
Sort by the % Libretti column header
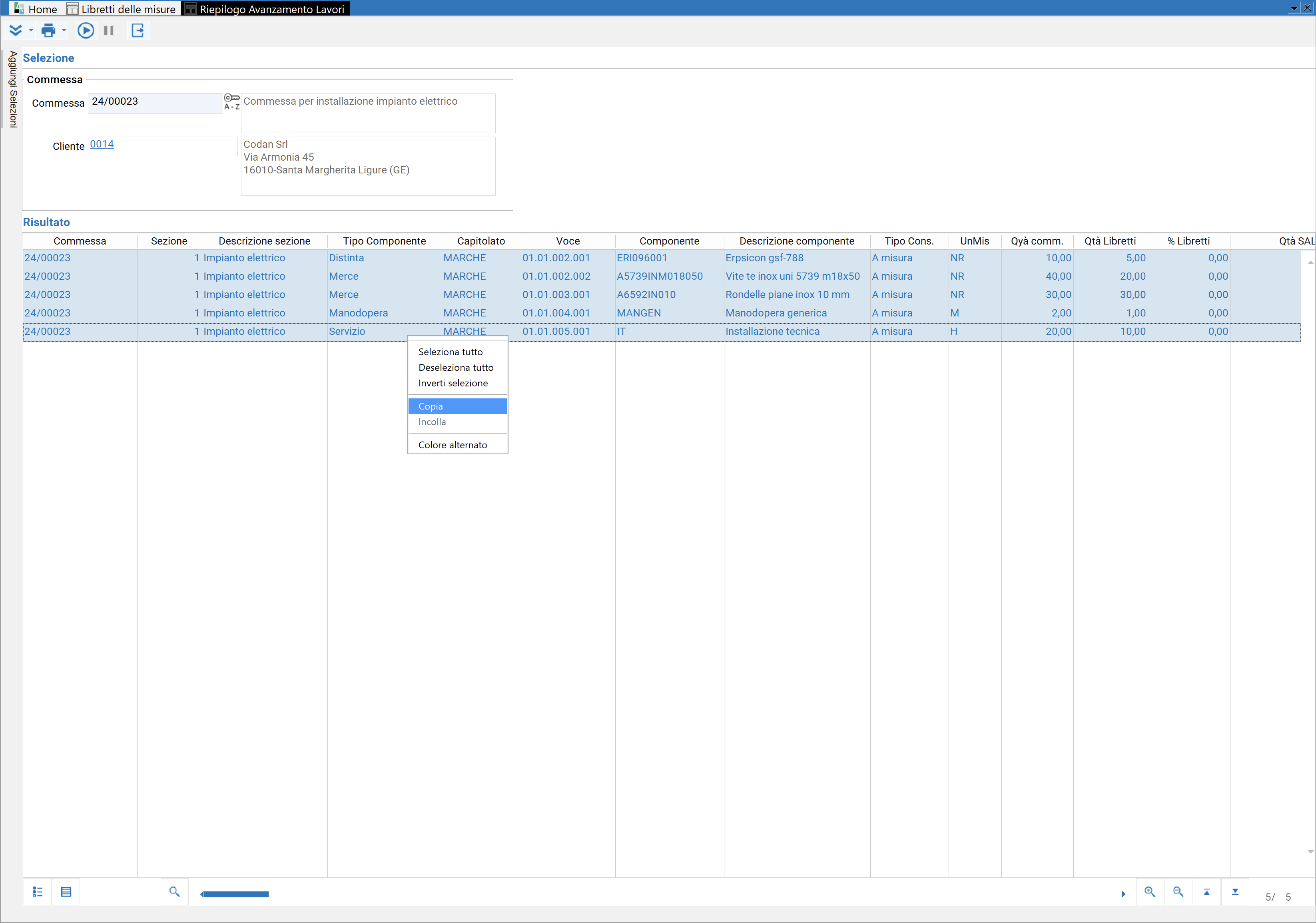point(1189,241)
